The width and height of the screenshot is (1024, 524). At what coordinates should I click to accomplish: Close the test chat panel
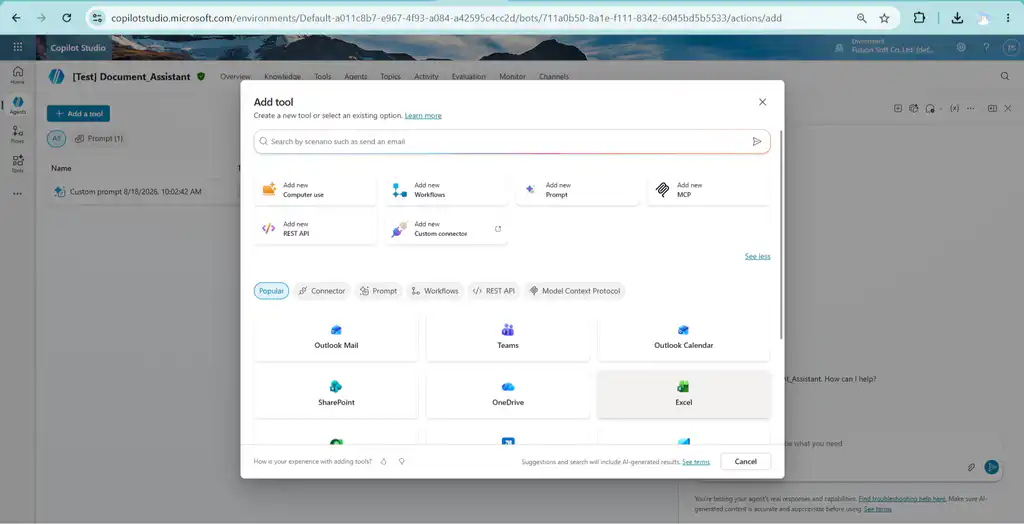pos(1008,108)
